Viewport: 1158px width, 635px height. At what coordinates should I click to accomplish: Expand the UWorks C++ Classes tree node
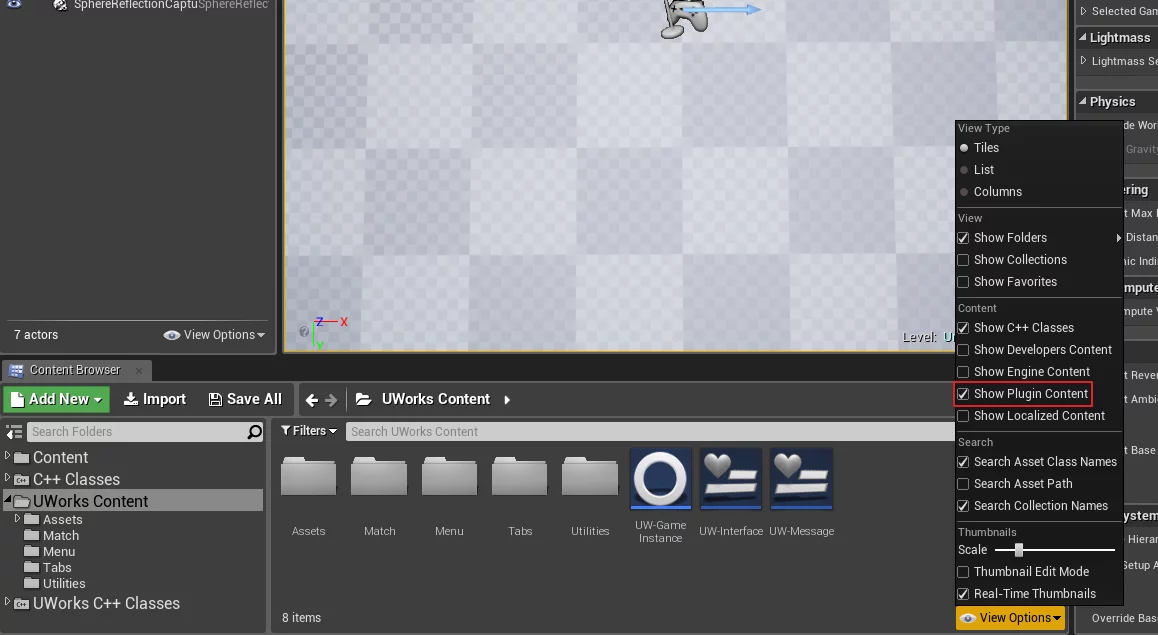pyautogui.click(x=8, y=602)
